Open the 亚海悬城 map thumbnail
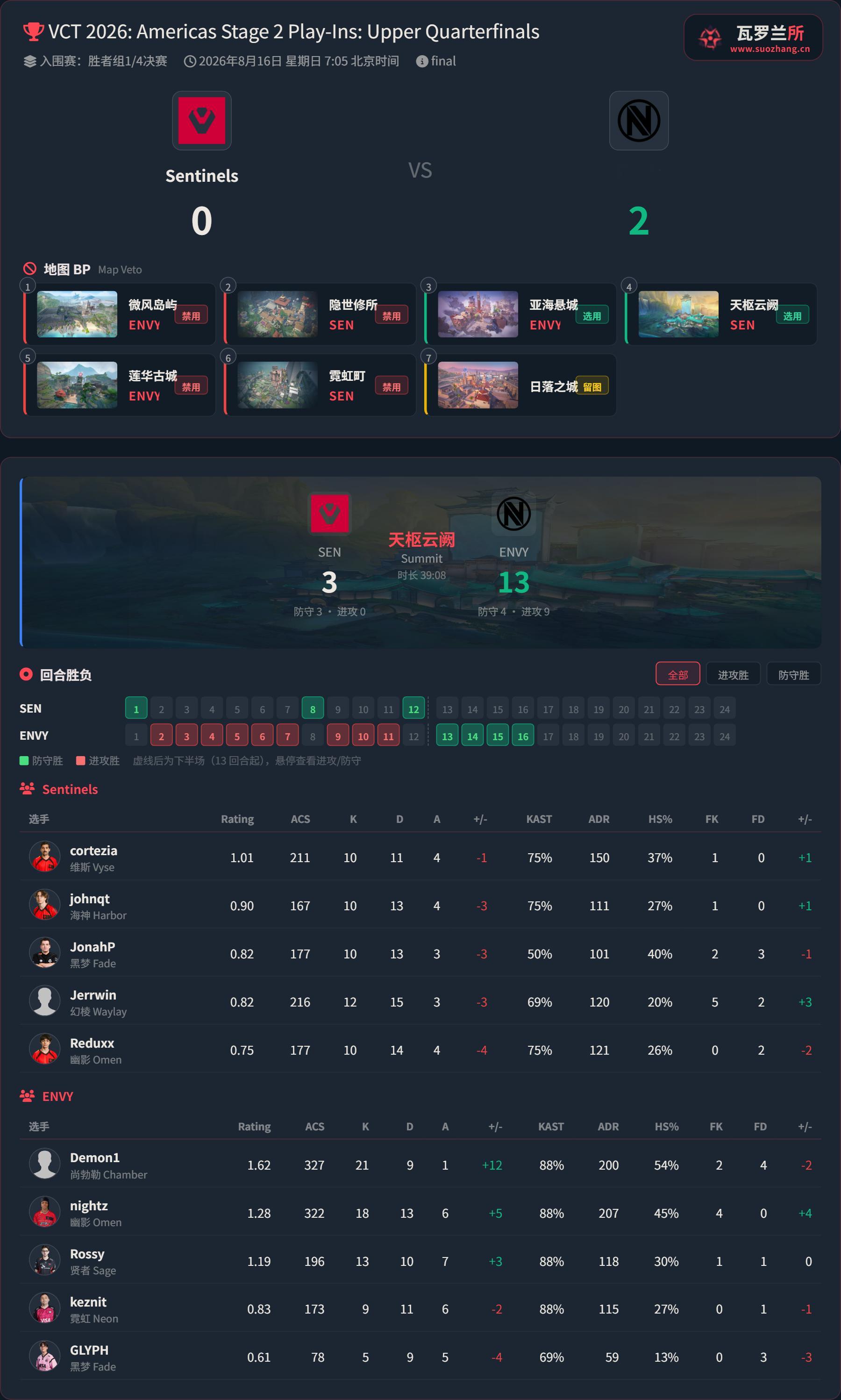Screen dimensions: 841x1400 point(478,314)
